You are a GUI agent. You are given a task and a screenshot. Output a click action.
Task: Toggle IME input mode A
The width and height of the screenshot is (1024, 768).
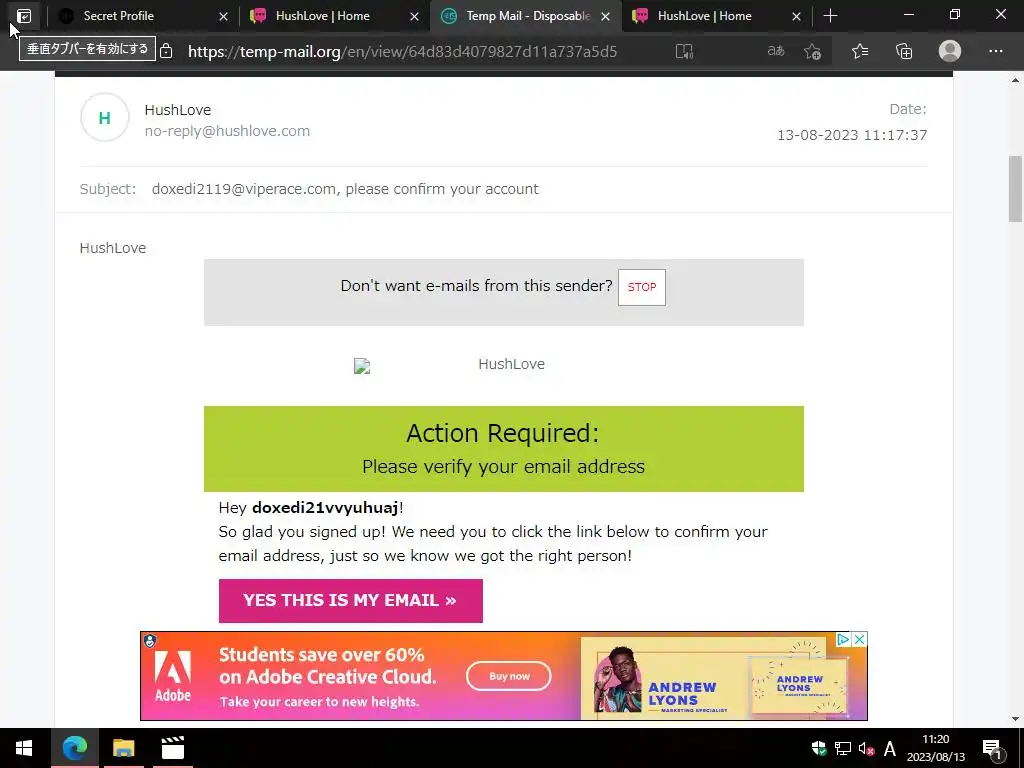(x=889, y=748)
